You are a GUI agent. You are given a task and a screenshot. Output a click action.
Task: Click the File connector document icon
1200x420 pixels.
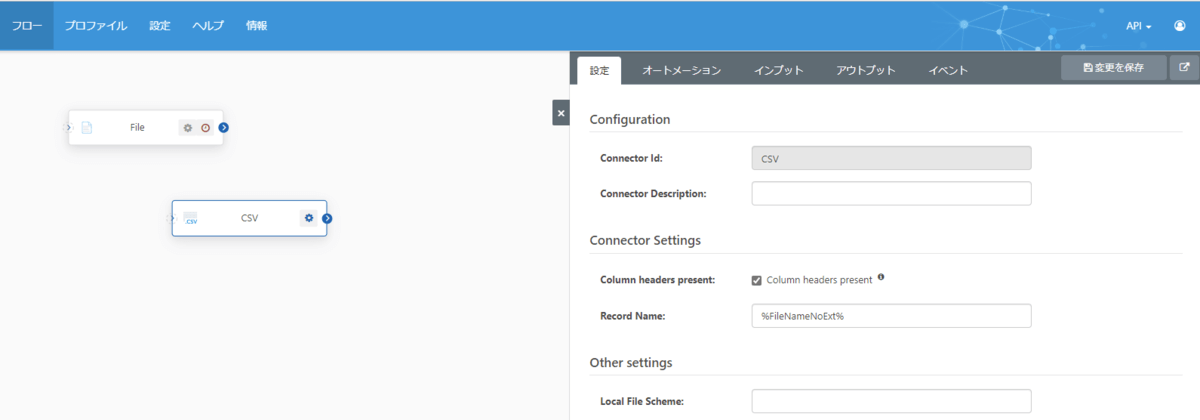[x=87, y=128]
